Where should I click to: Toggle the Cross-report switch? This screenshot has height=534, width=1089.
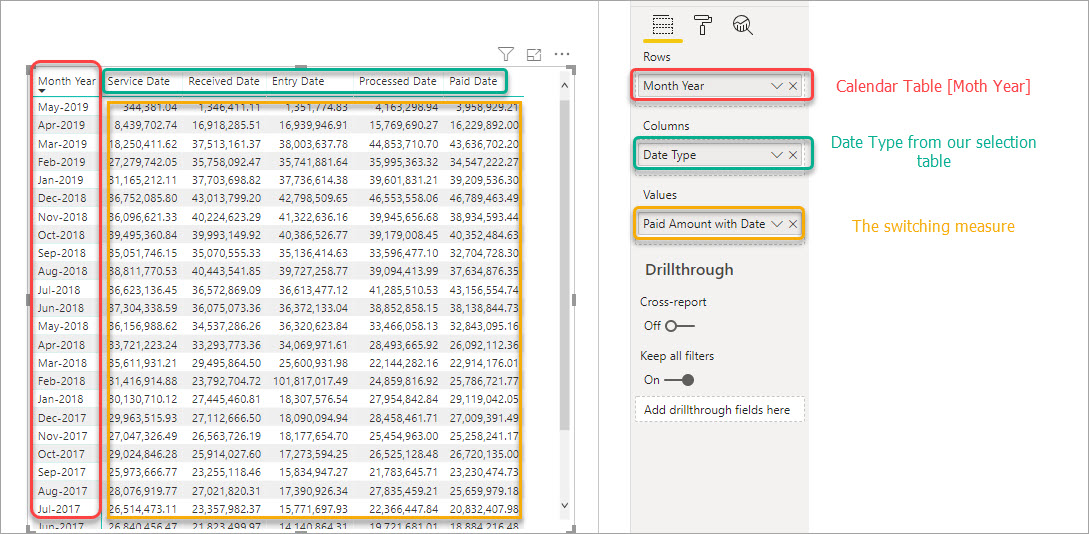coord(679,326)
